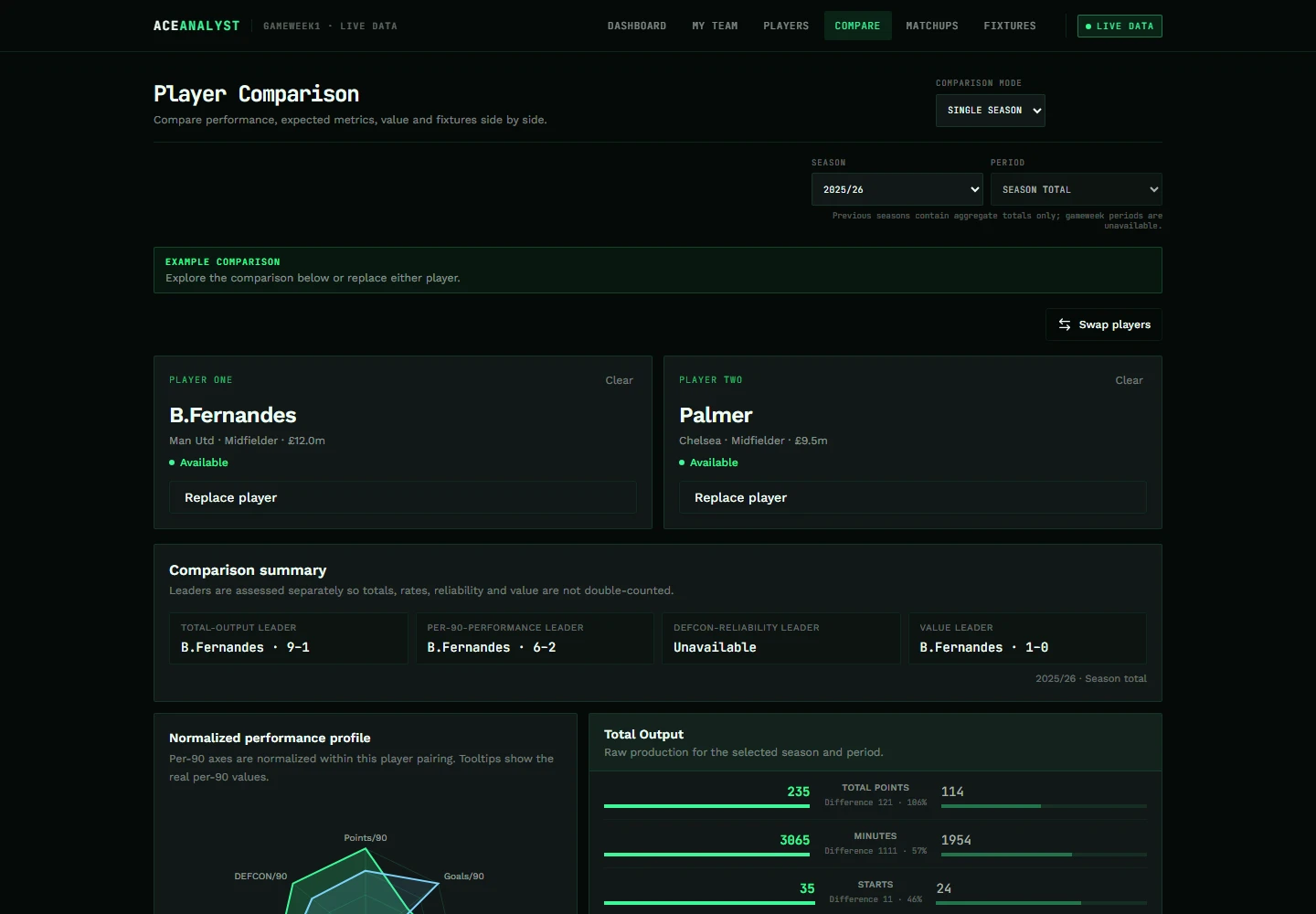
Task: Click the ACEANALYST logo
Action: (x=196, y=26)
